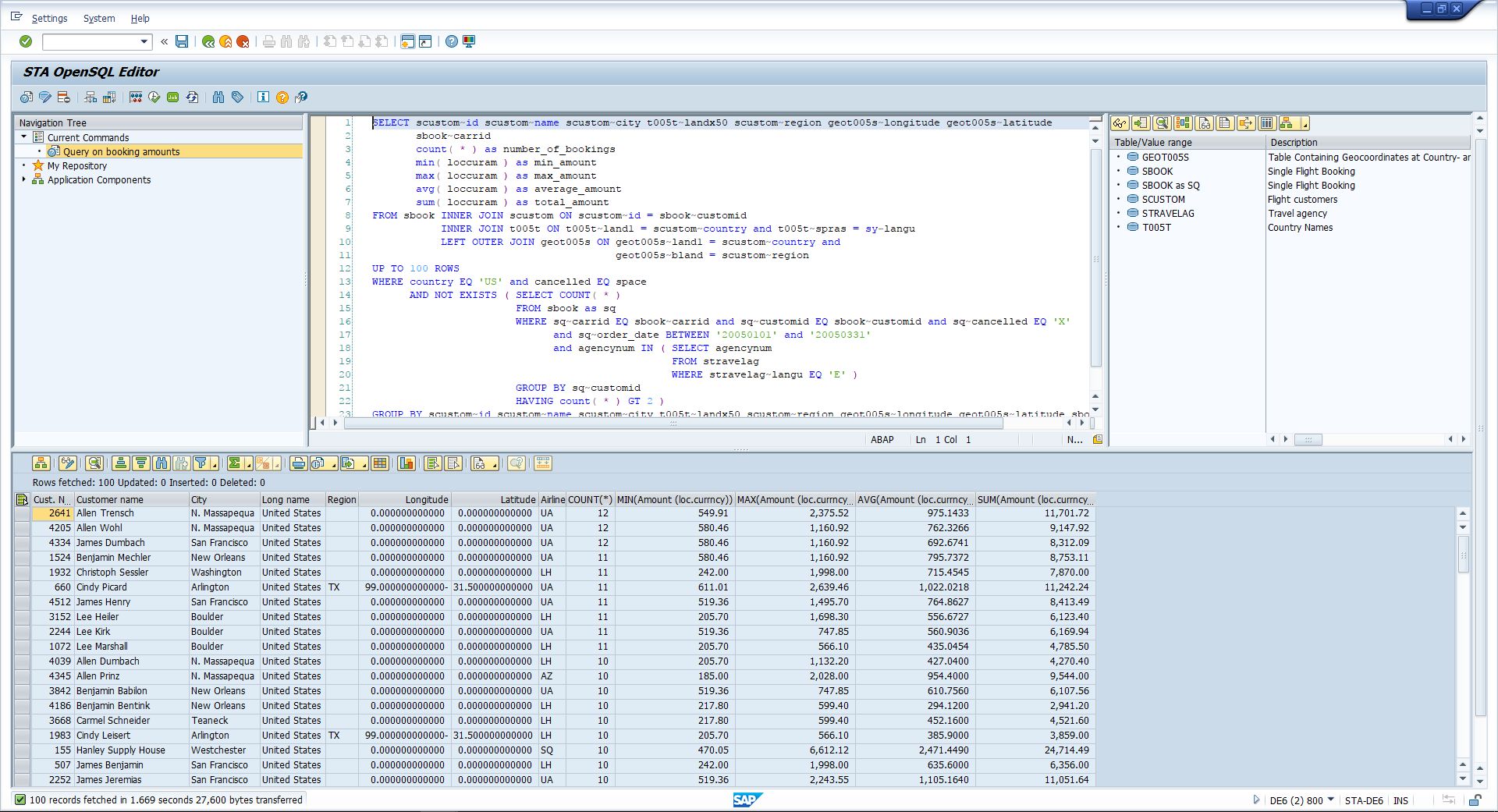Click Sort Descending in results toolbar

(141, 463)
